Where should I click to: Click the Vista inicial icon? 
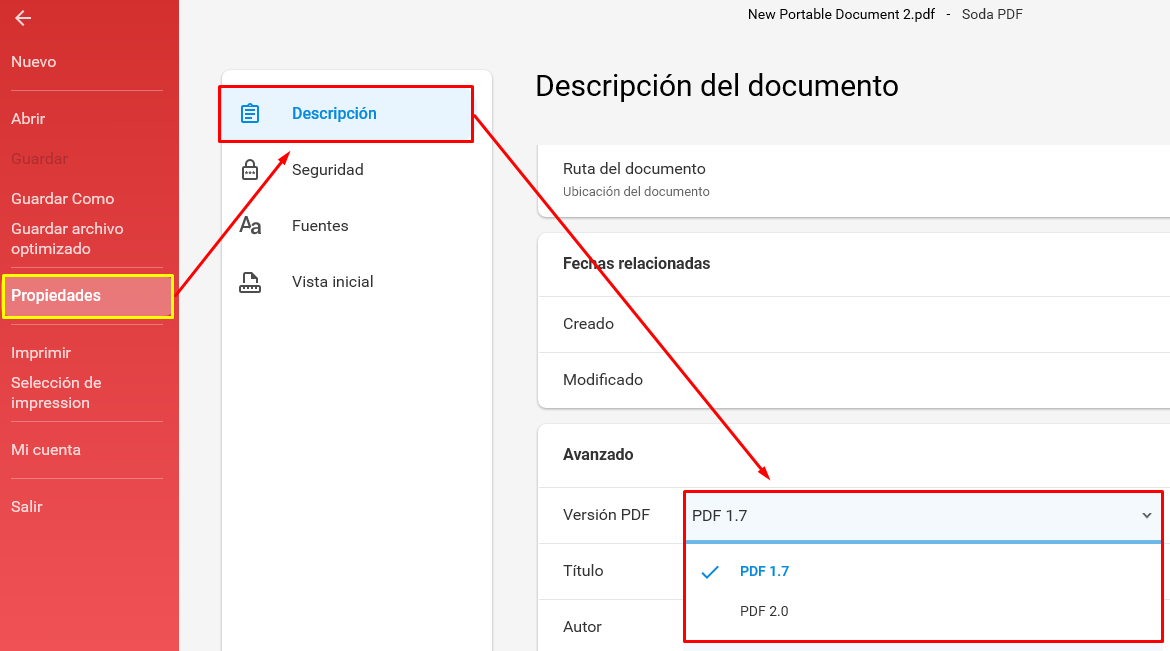click(x=250, y=282)
